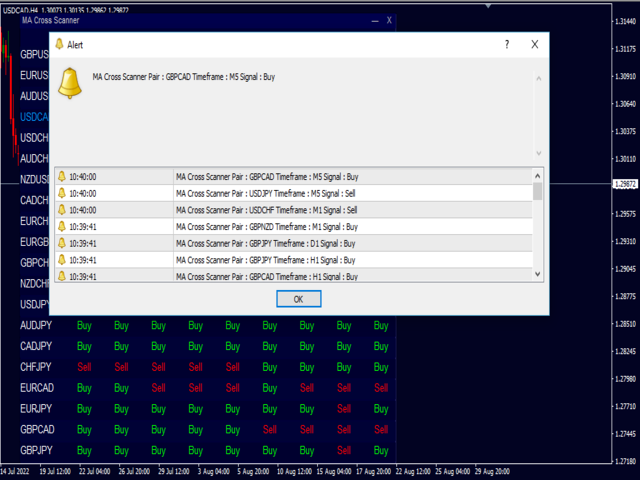This screenshot has width=640, height=480.
Task: Click the alert message text at top of dialog
Action: point(184,77)
